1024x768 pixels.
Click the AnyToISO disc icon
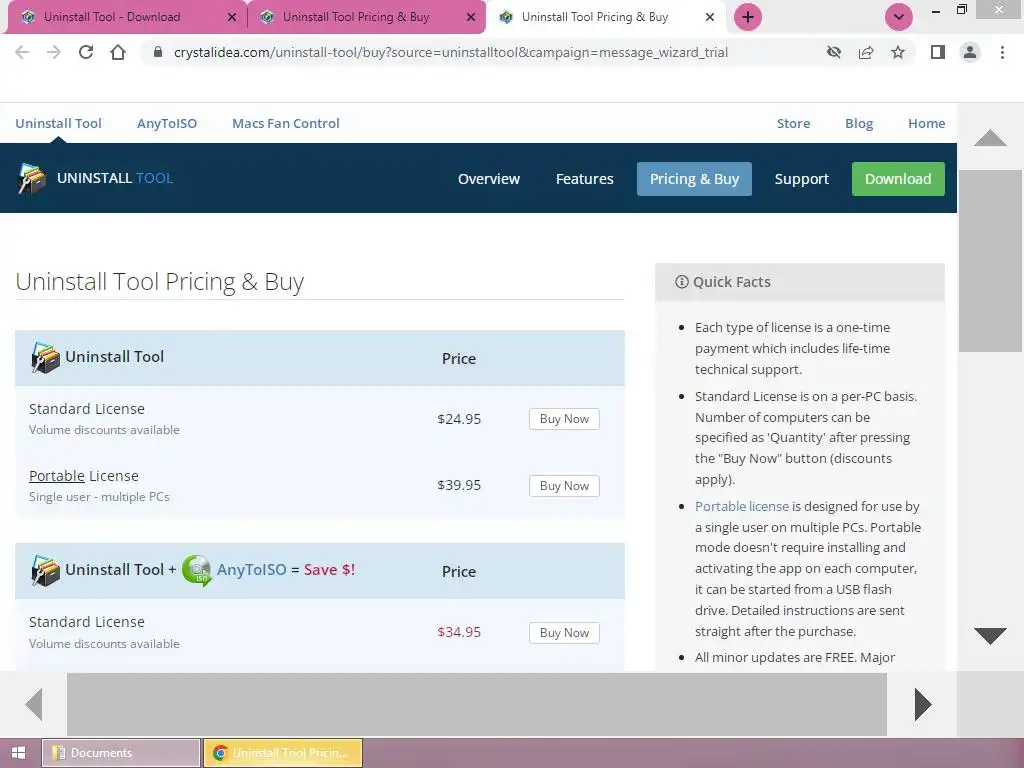point(197,570)
